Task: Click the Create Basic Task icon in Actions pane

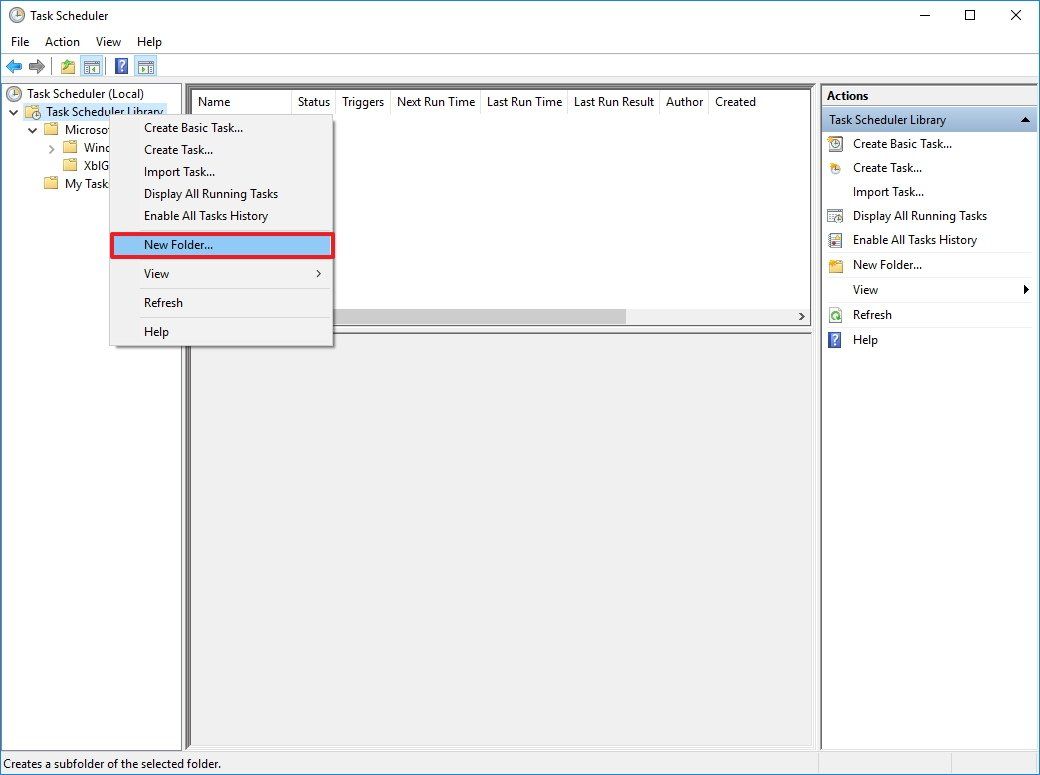Action: click(836, 143)
